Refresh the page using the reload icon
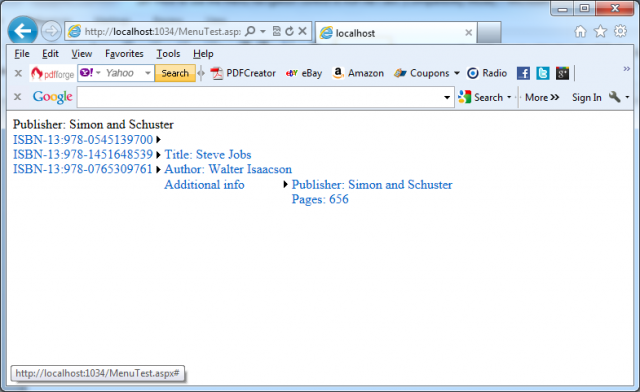The width and height of the screenshot is (640, 392). click(x=289, y=31)
